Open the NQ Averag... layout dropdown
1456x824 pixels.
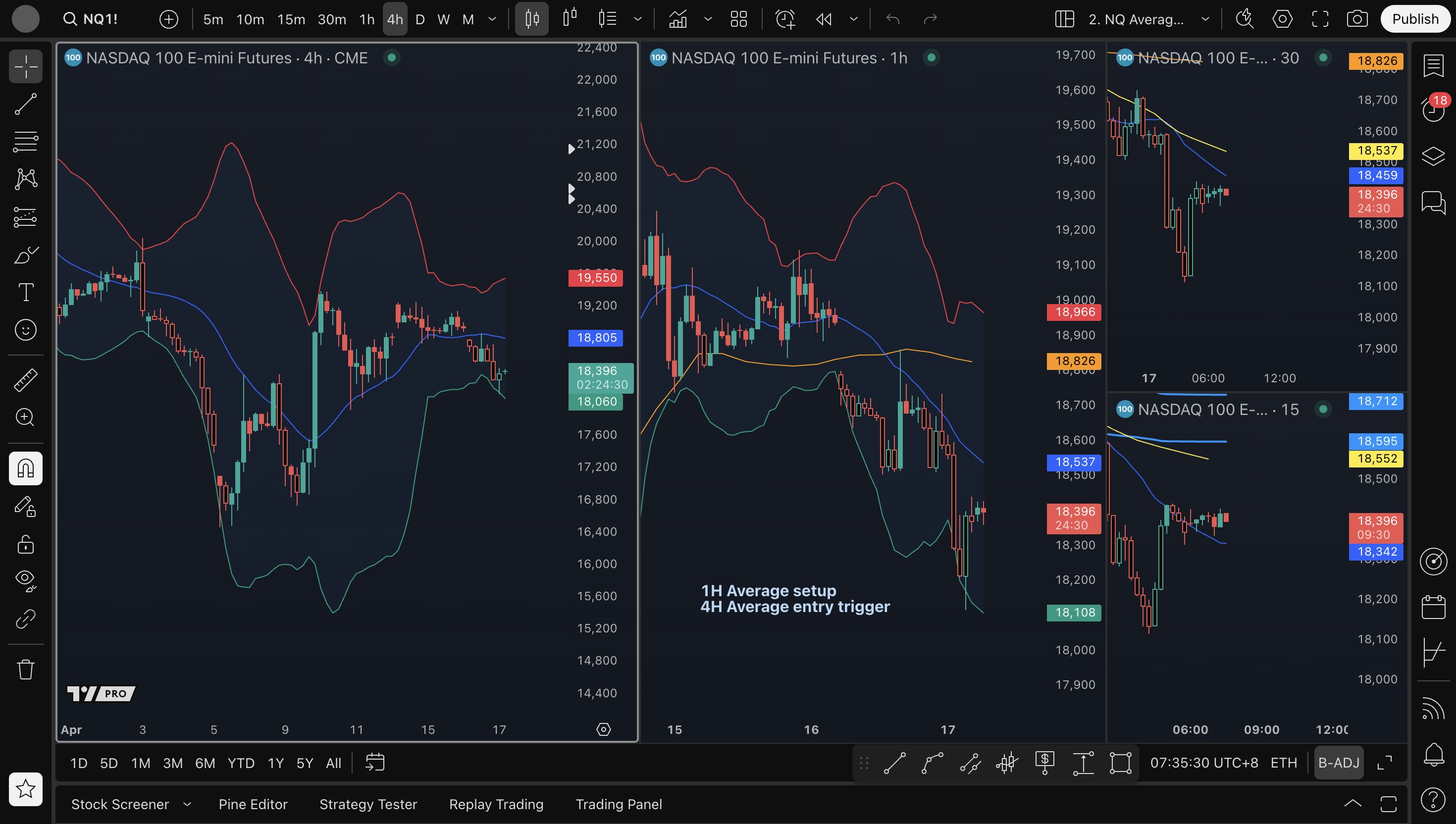point(1205,19)
